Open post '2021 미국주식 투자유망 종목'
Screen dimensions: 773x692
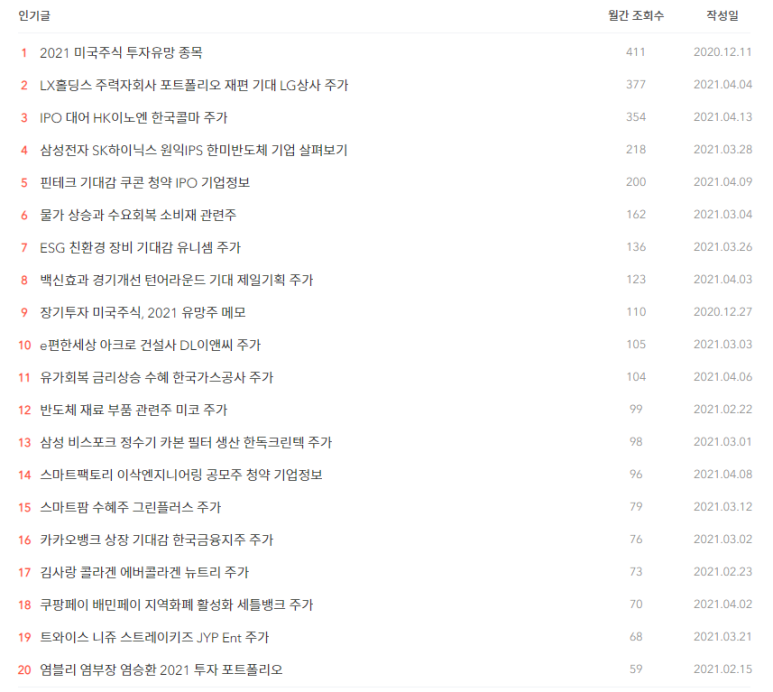121,53
